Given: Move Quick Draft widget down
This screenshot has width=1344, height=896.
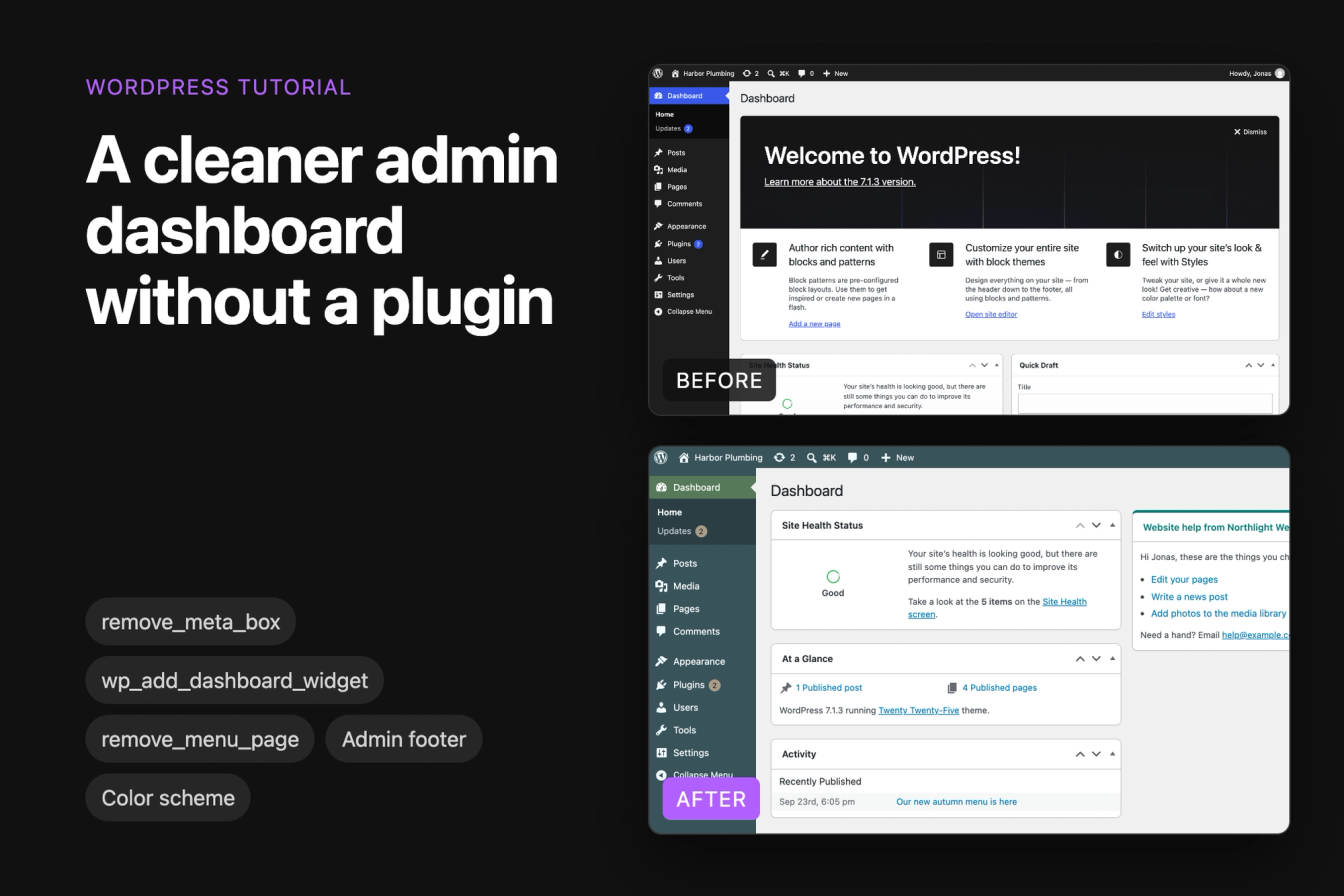Looking at the screenshot, I should (1262, 365).
